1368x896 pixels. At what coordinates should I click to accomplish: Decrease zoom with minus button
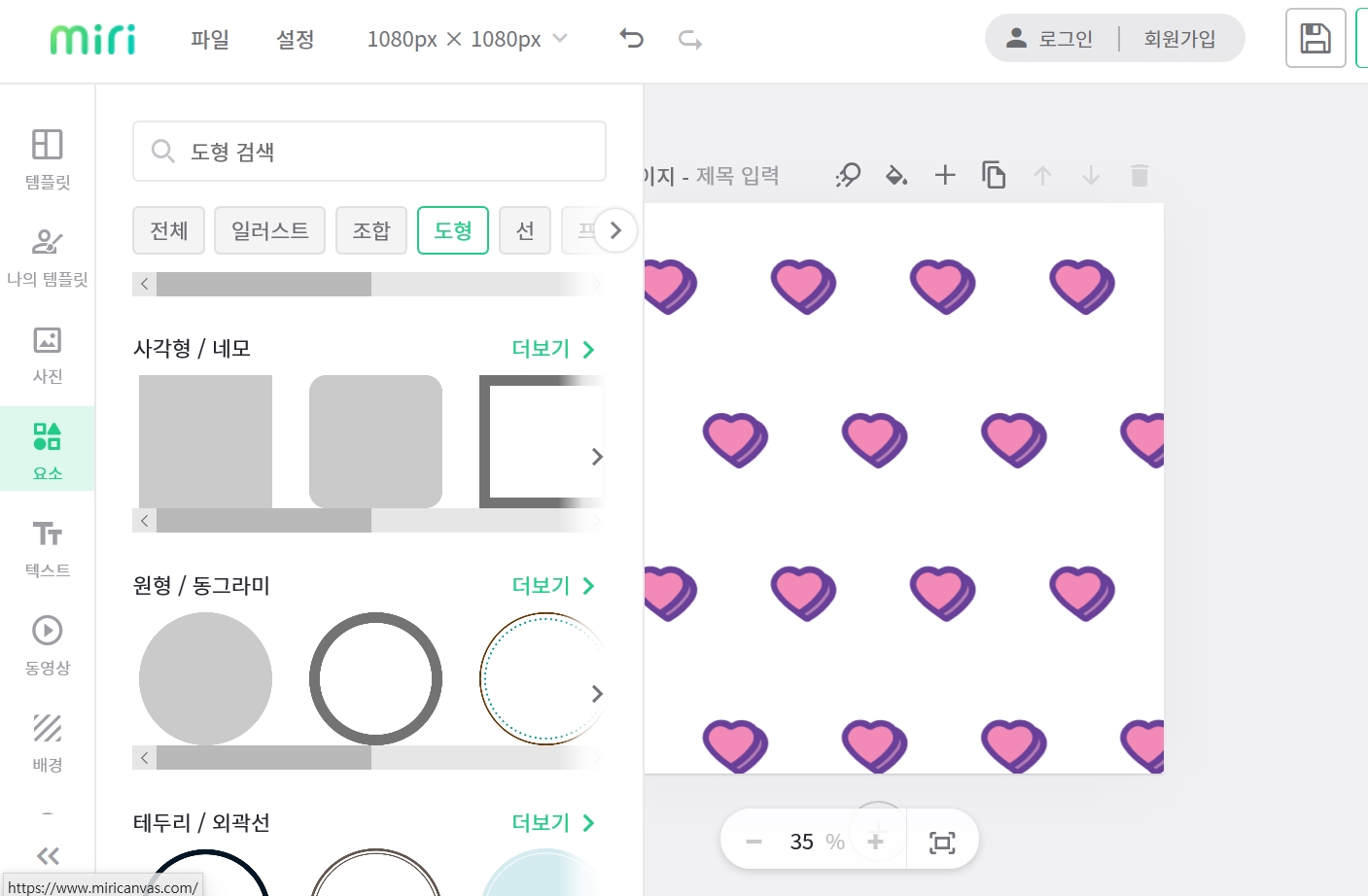point(754,842)
